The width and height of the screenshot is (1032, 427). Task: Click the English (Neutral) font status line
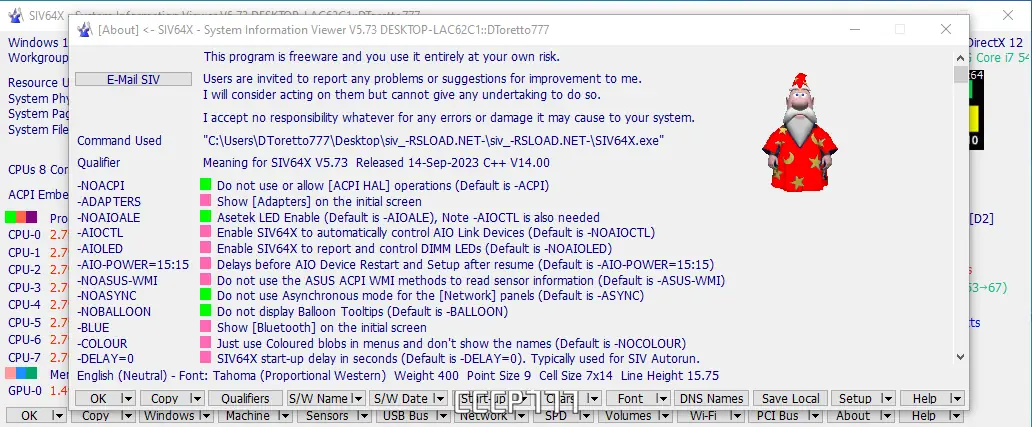[398, 376]
